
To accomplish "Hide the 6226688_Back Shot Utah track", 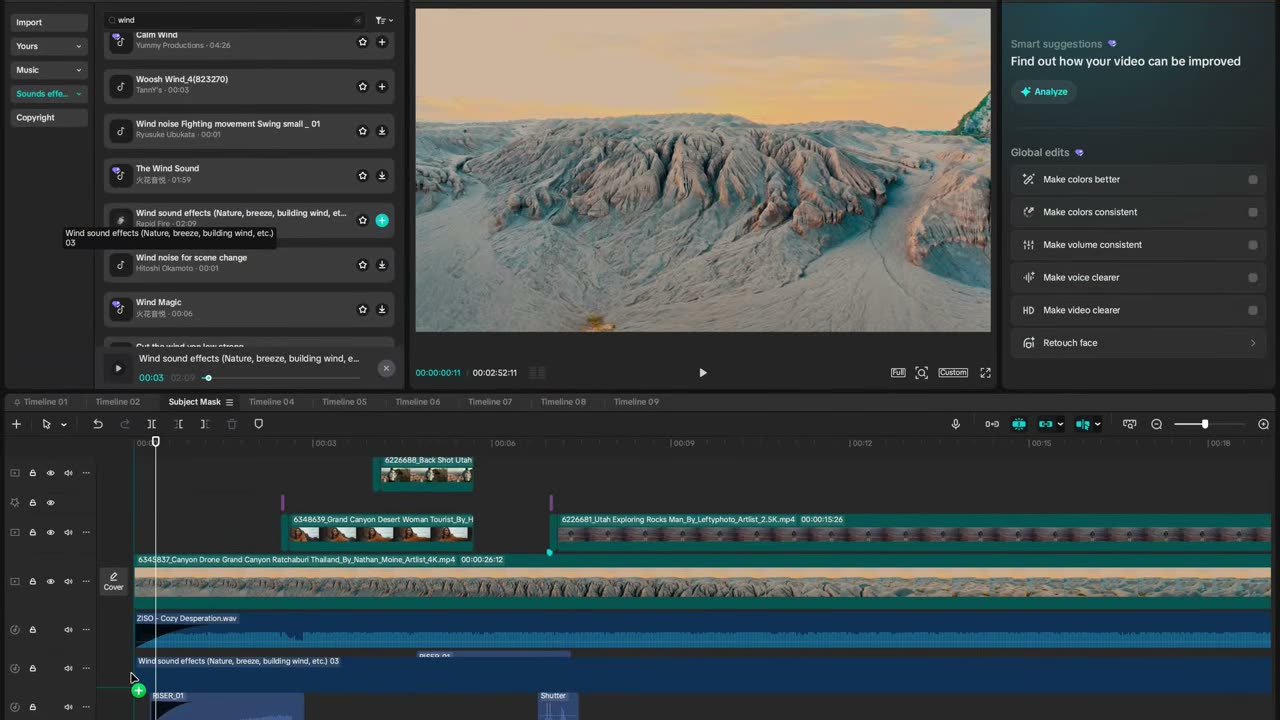I will pos(50,473).
